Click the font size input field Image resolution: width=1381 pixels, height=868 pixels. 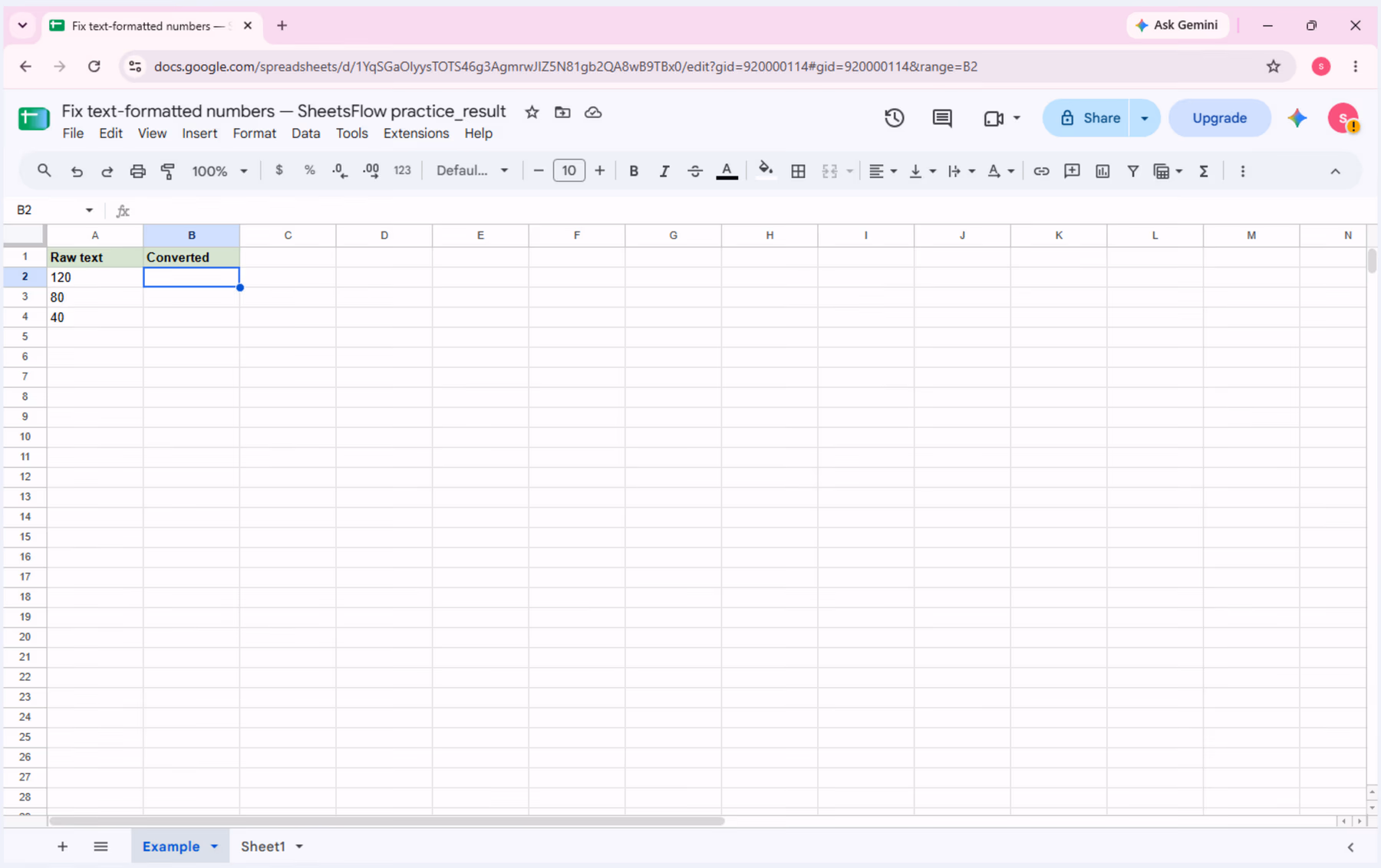(x=569, y=170)
